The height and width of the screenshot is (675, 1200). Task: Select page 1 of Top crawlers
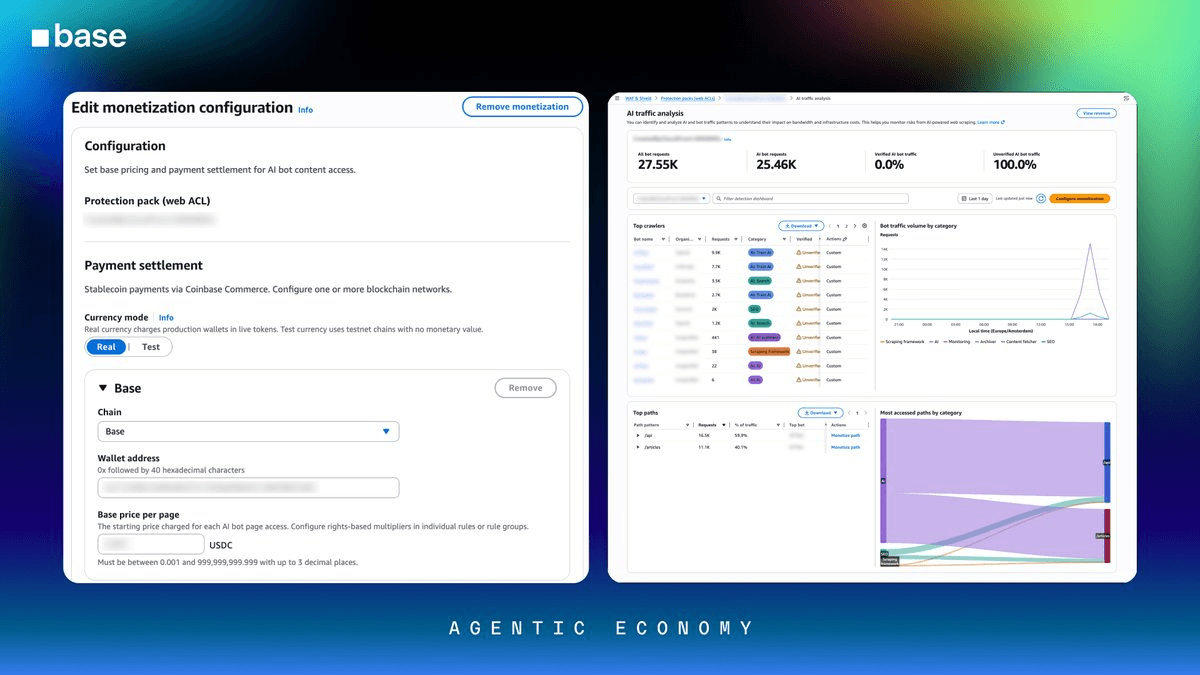click(838, 226)
